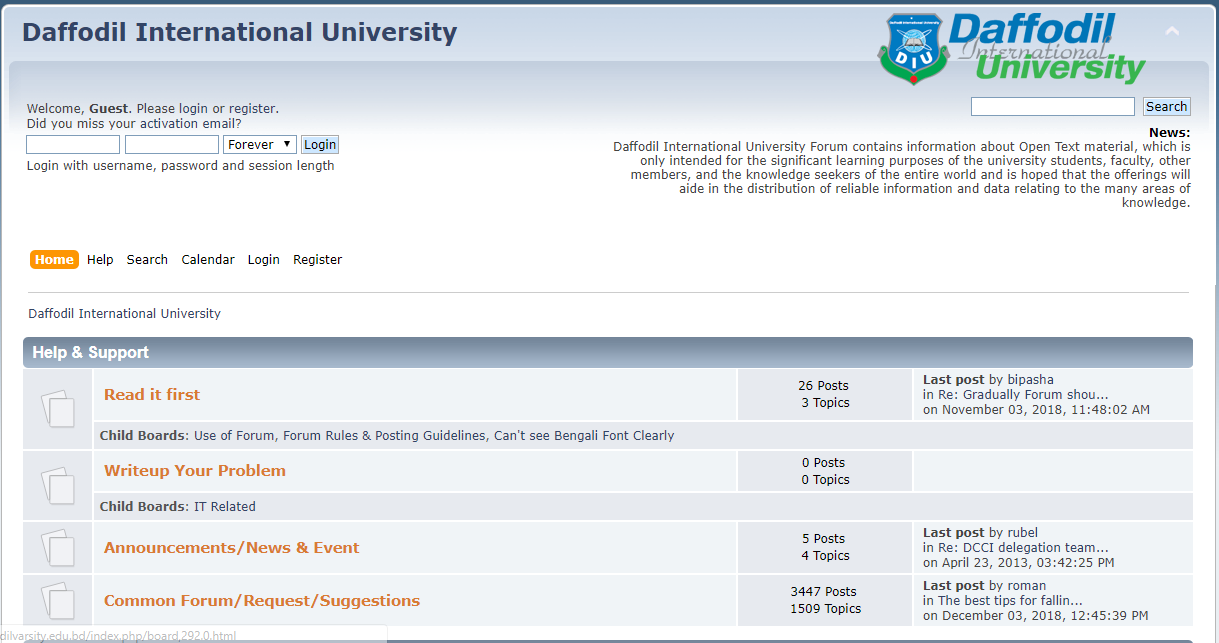Screen dimensions: 1219x643
Task: Open the Writeup Your Problem board icon
Action: pos(58,485)
